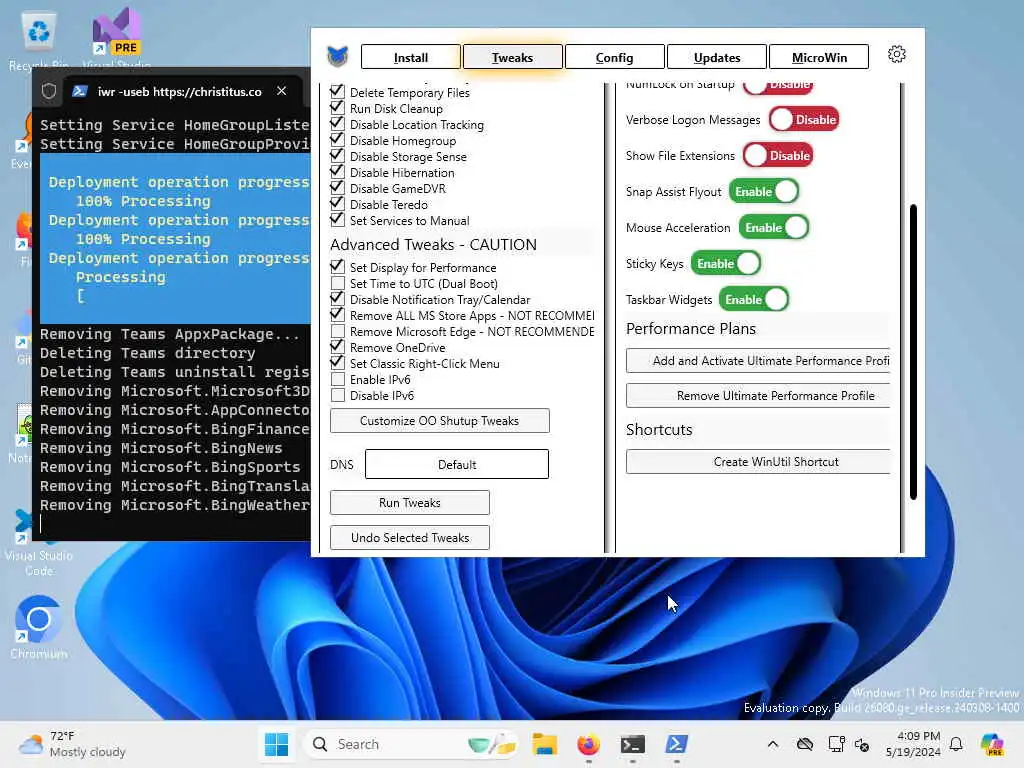Uncheck Disable Notification Tray/Calendar
The height and width of the screenshot is (768, 1024).
[337, 298]
